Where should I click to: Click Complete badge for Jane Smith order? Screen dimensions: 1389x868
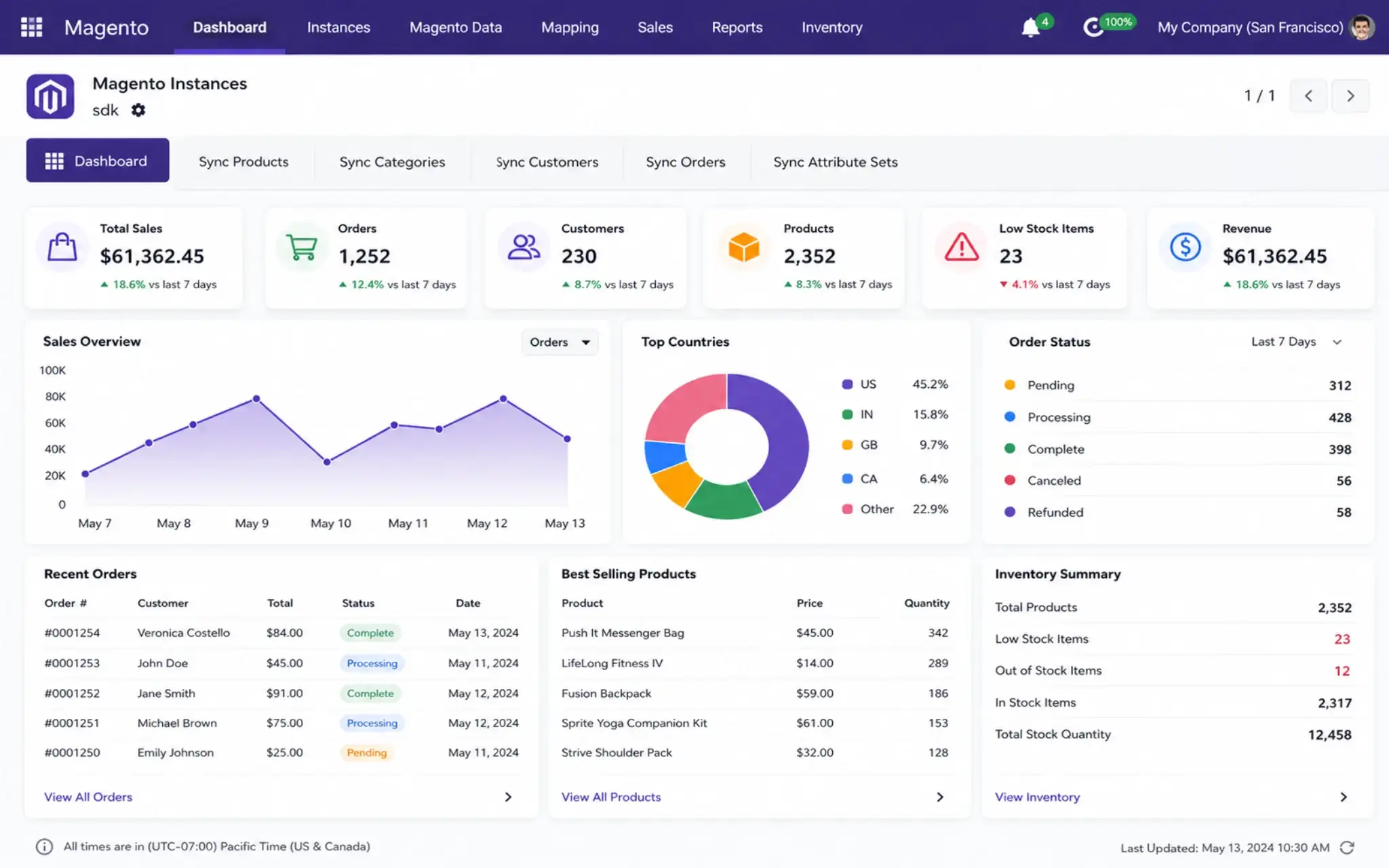tap(370, 694)
